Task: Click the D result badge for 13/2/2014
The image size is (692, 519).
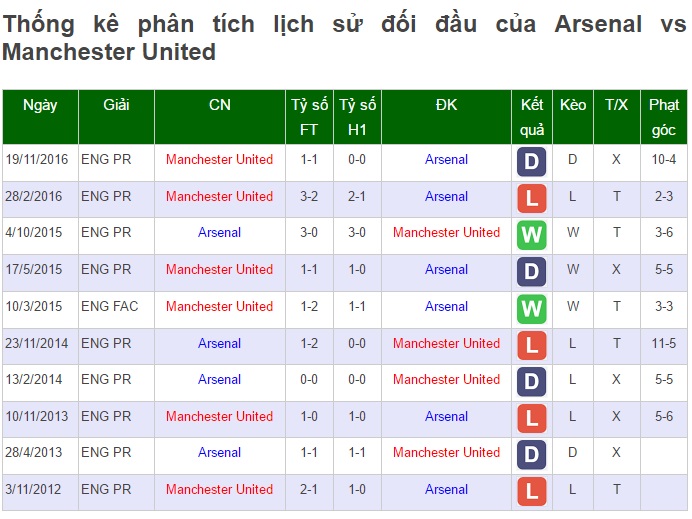Action: (x=531, y=382)
